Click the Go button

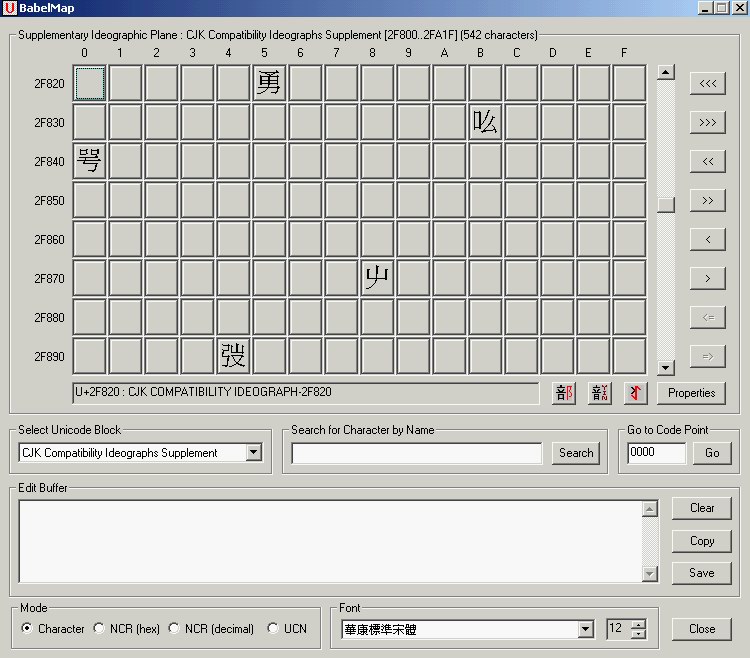pos(712,453)
